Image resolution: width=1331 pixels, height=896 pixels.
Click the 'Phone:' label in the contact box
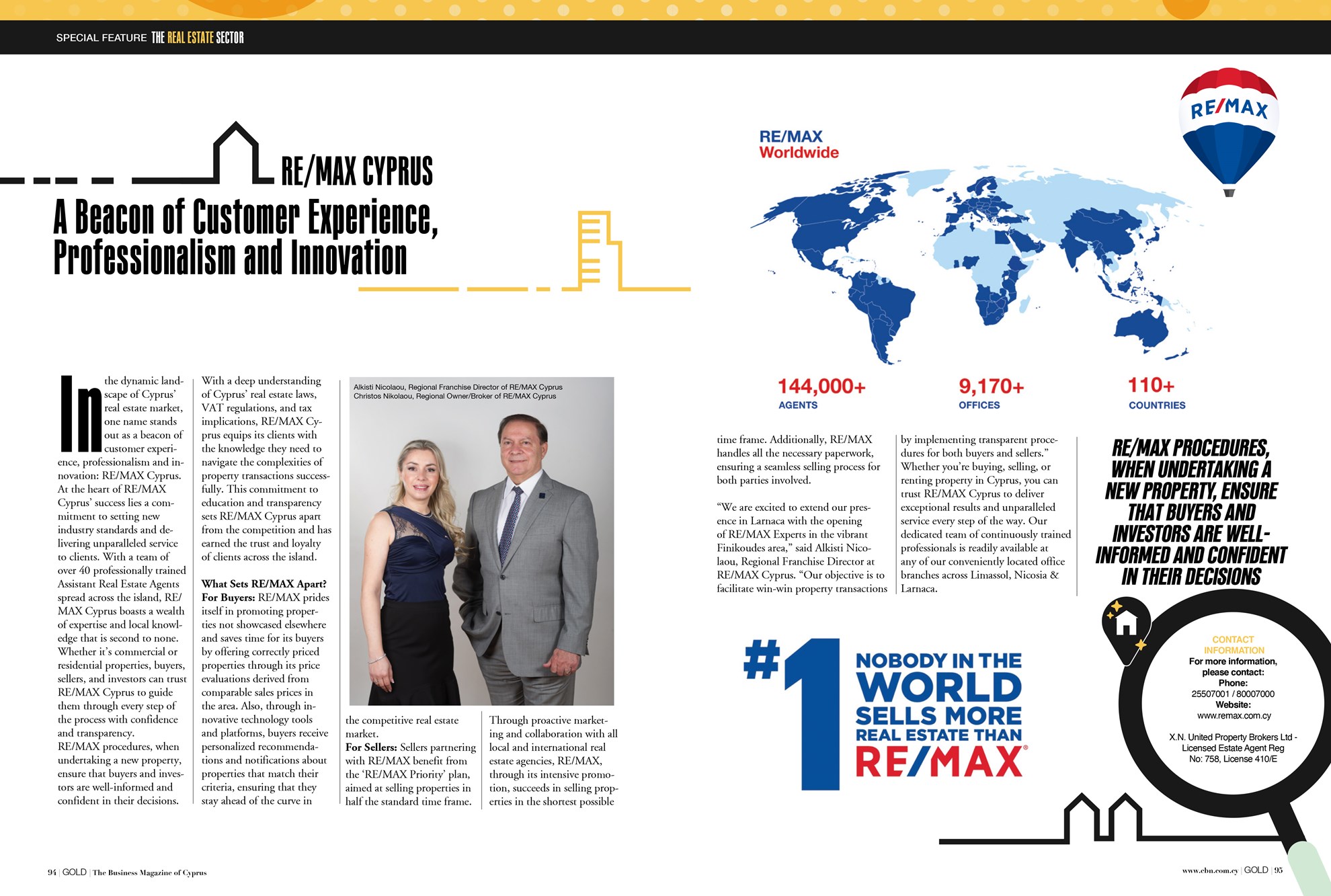(x=1233, y=683)
